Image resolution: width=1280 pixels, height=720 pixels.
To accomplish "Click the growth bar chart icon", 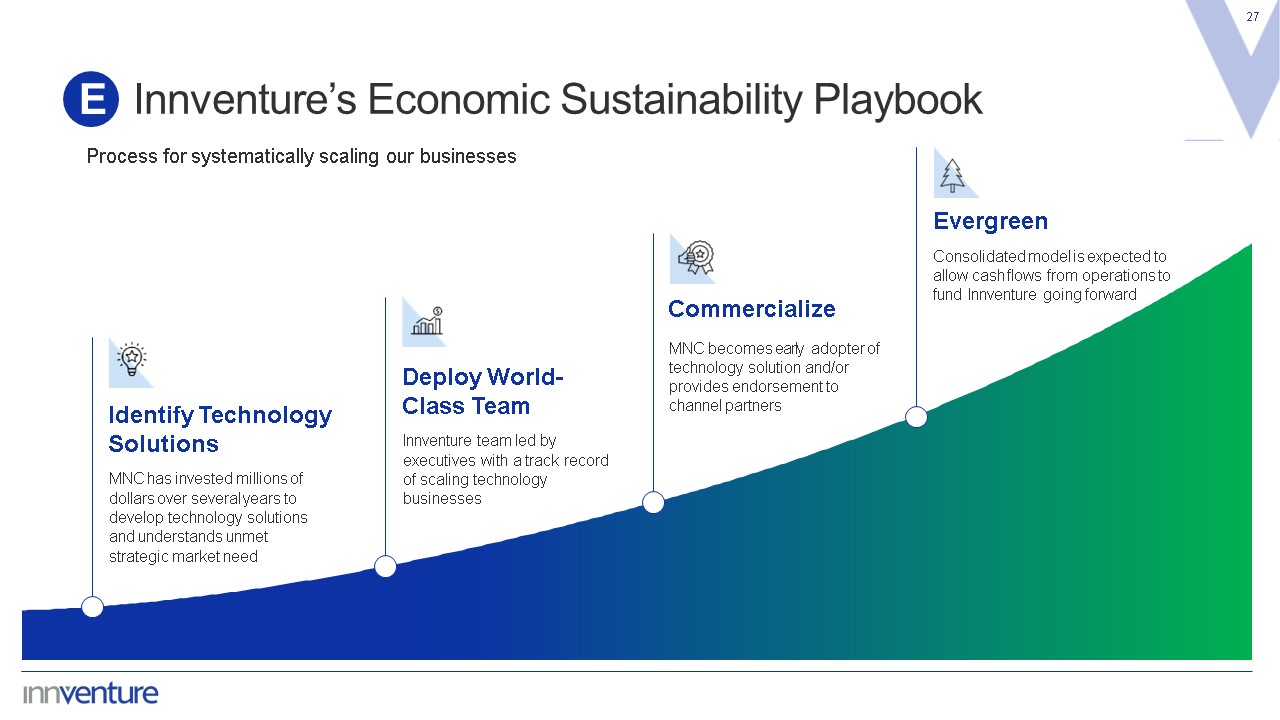I will [425, 321].
